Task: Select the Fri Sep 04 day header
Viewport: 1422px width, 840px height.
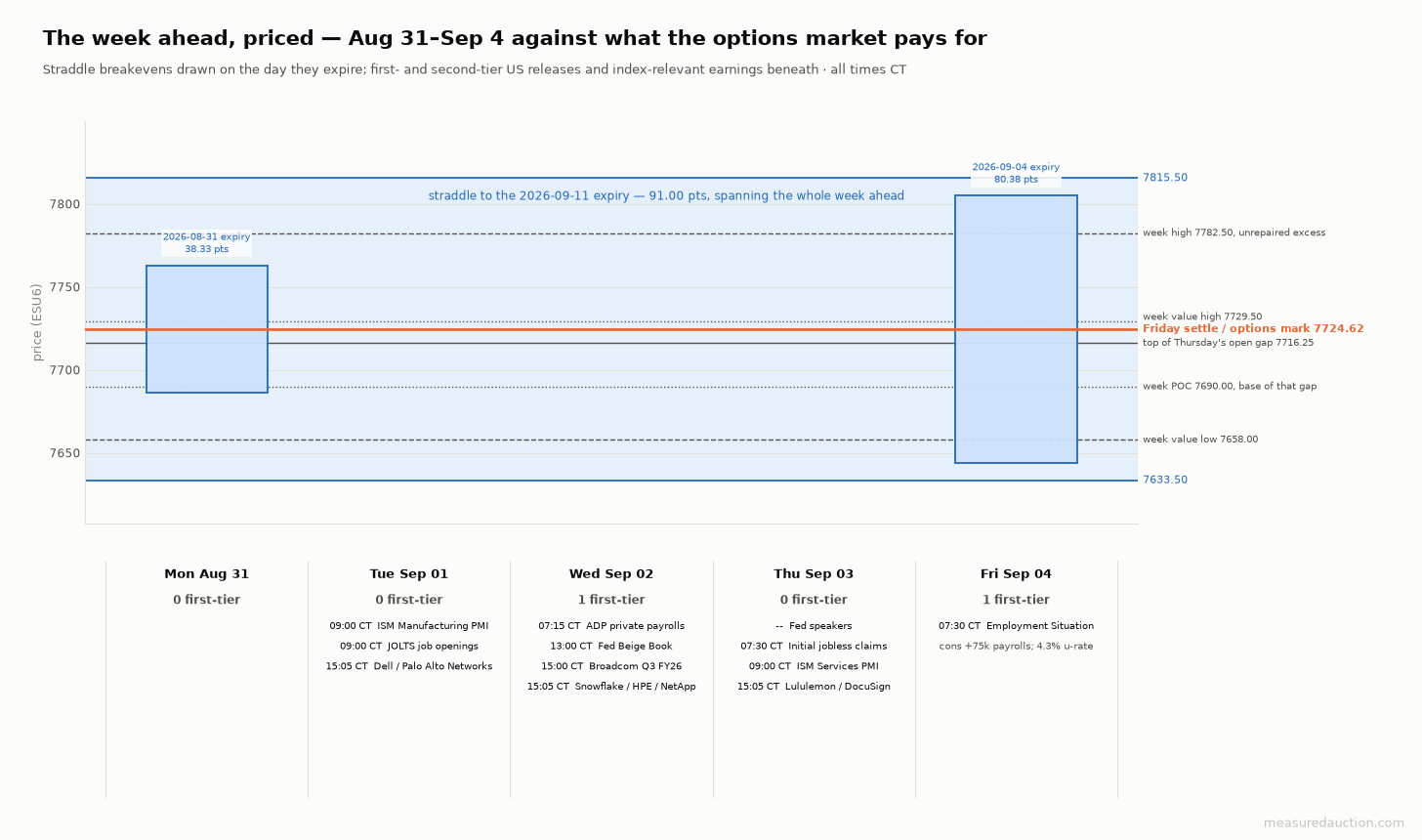Action: tap(1016, 574)
